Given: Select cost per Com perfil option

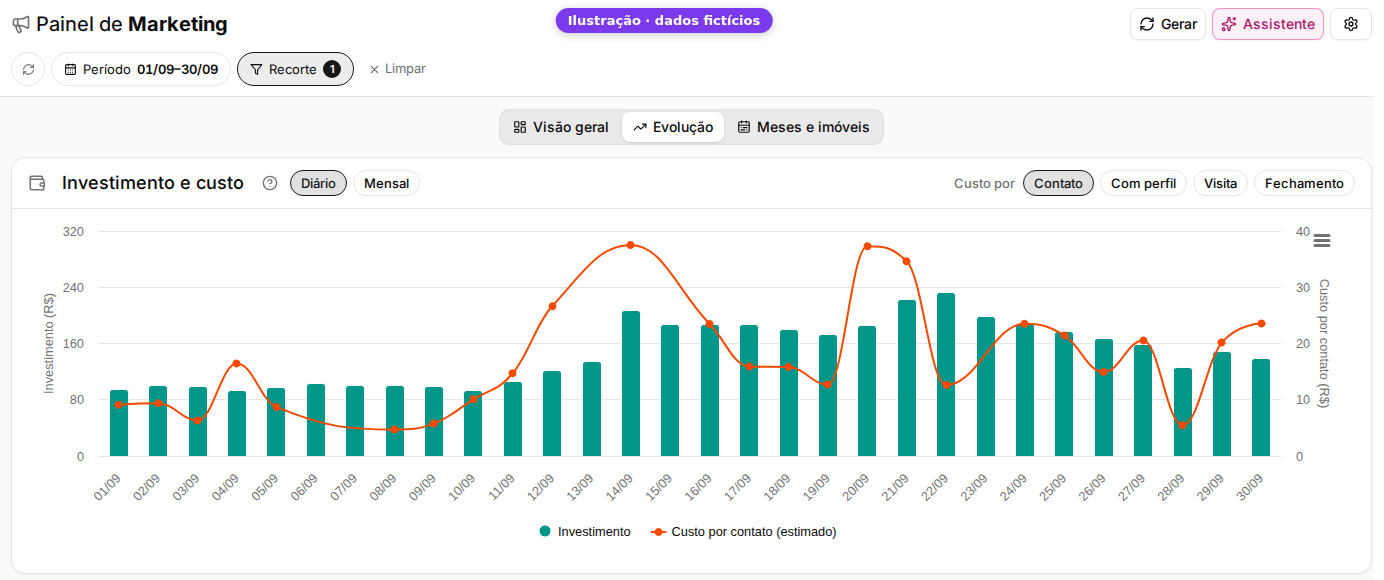Looking at the screenshot, I should click(x=1143, y=183).
